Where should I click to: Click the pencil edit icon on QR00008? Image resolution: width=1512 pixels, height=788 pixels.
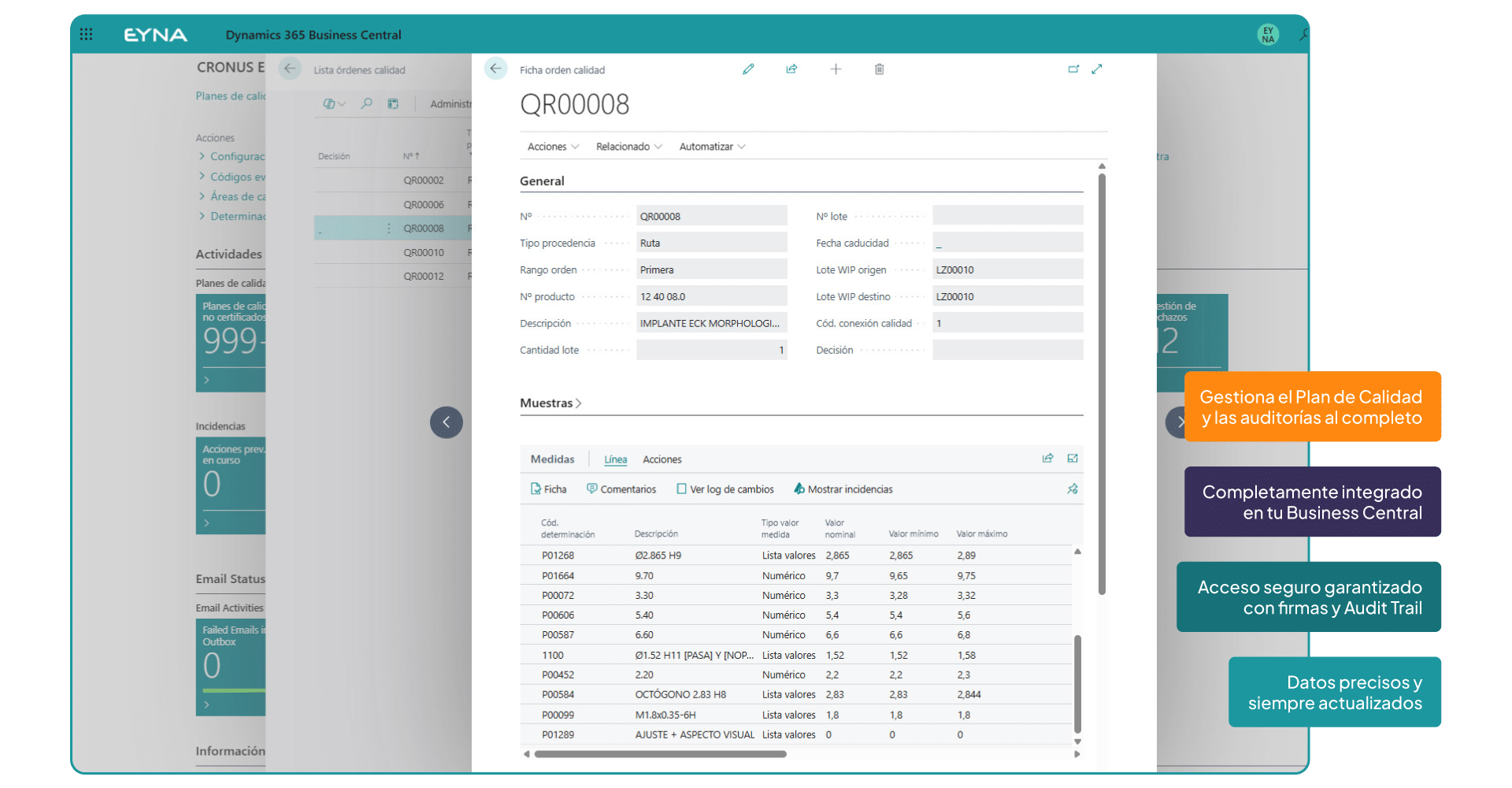pyautogui.click(x=748, y=69)
